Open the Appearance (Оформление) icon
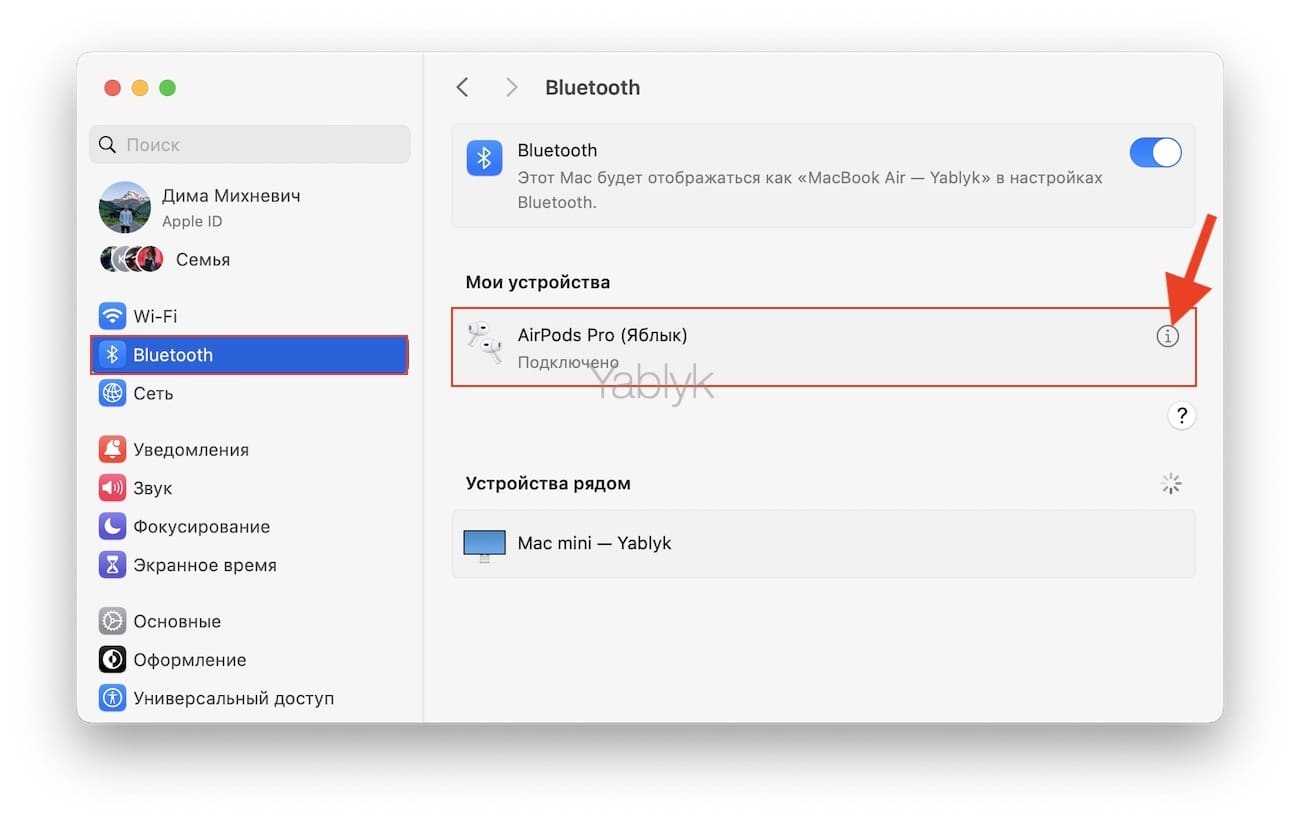 (112, 660)
